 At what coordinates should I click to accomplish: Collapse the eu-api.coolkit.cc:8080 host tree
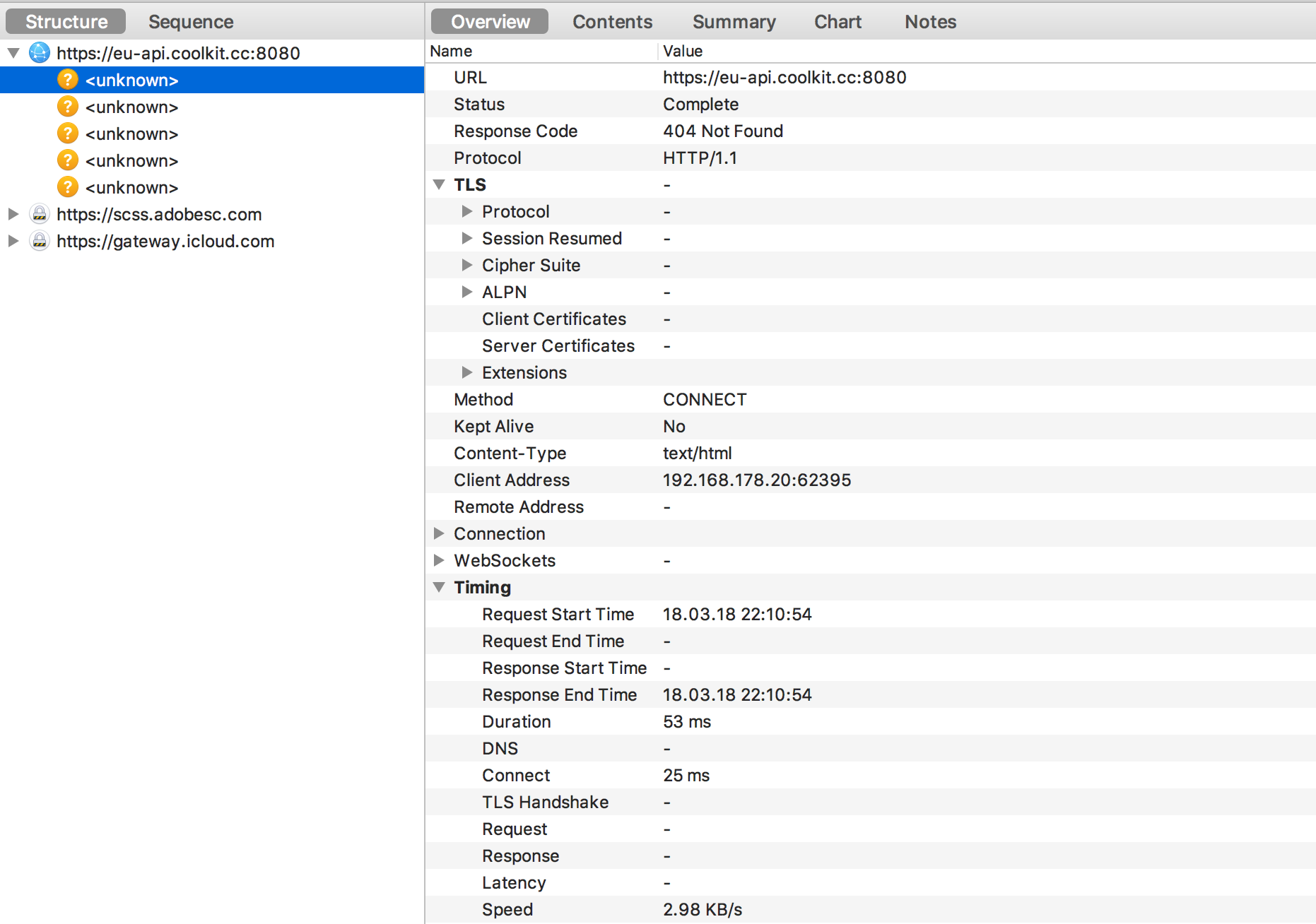click(13, 53)
